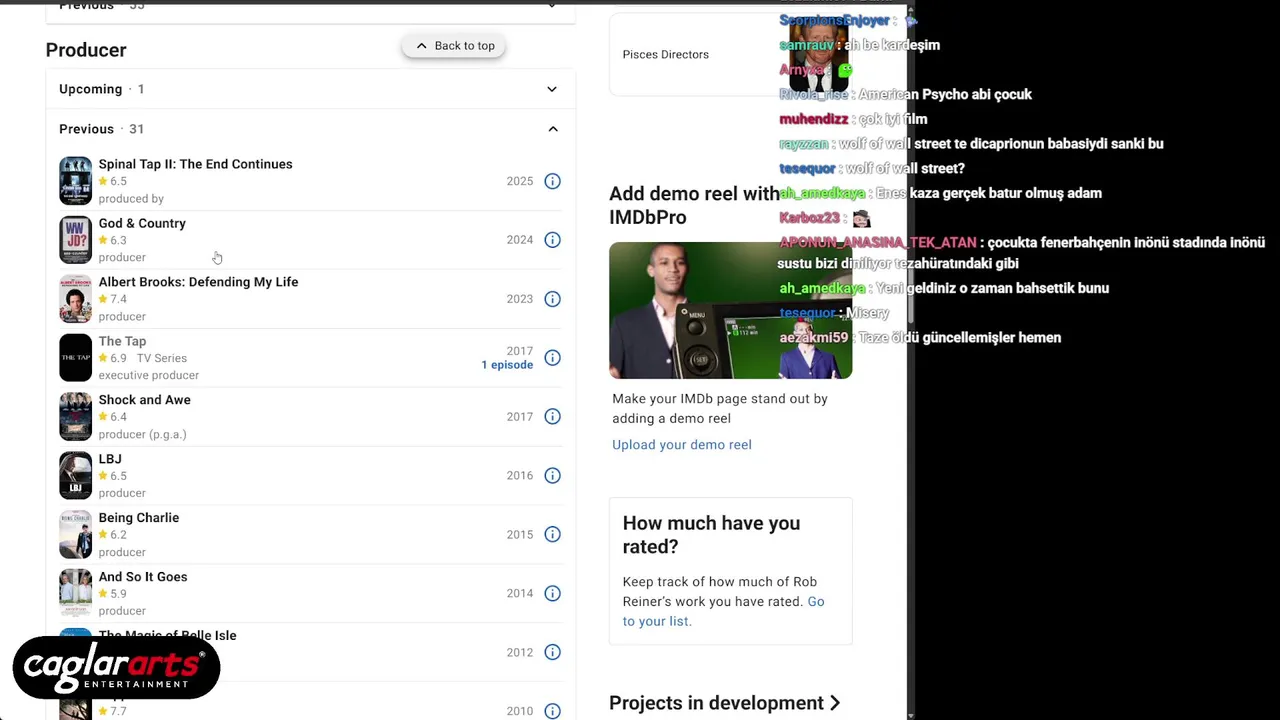Screen dimensions: 1280x720
Task: Open info icon for Being Charlie
Action: (552, 535)
